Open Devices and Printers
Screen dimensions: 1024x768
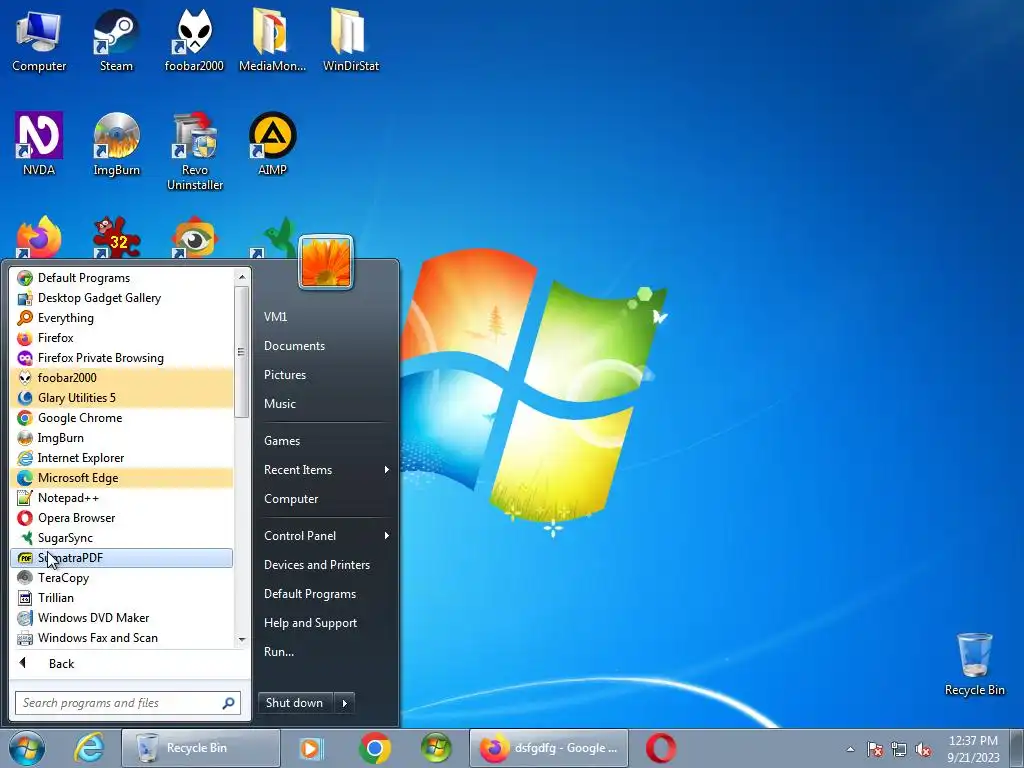(327, 565)
